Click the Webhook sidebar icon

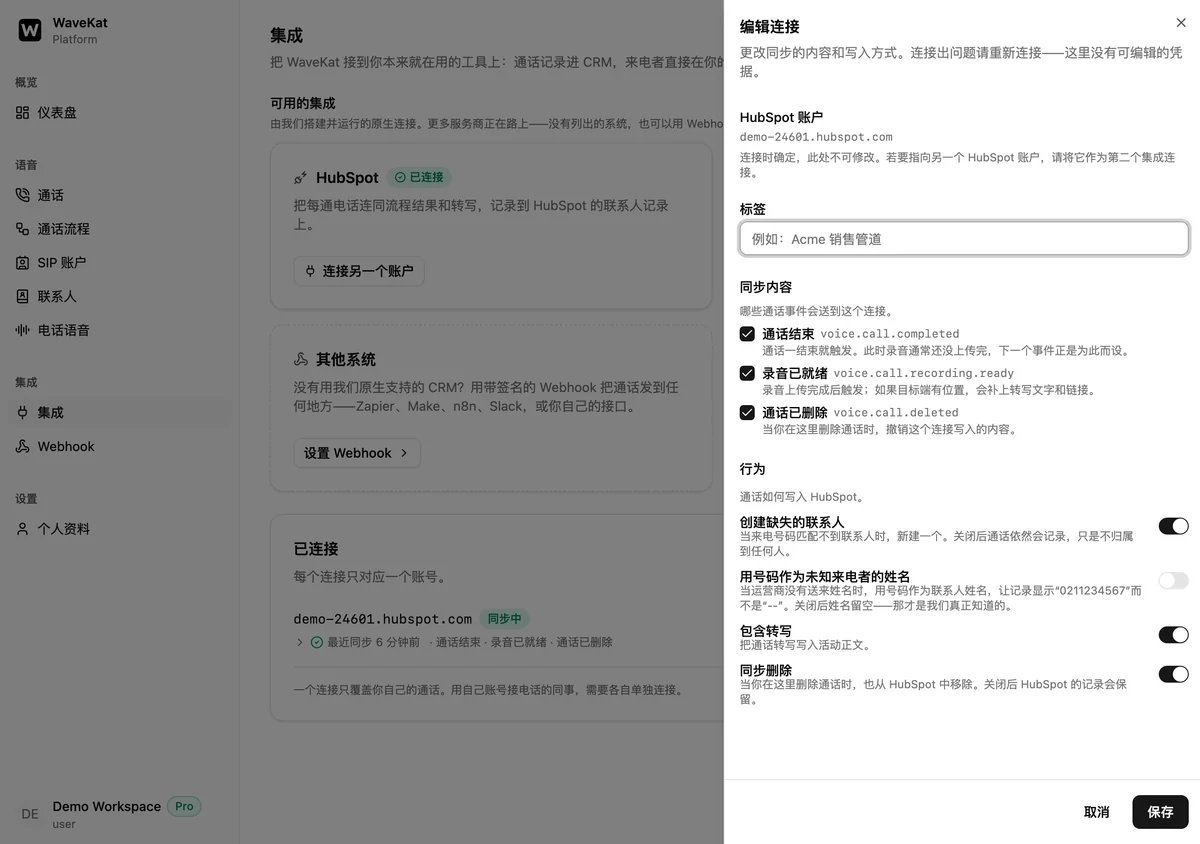click(x=23, y=447)
